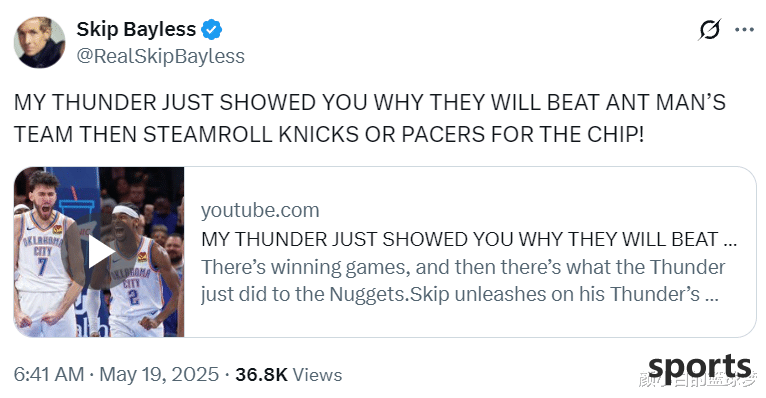Screen dimensions: 766x398
Task: Click the May 19, 2025 date
Action: (159, 375)
